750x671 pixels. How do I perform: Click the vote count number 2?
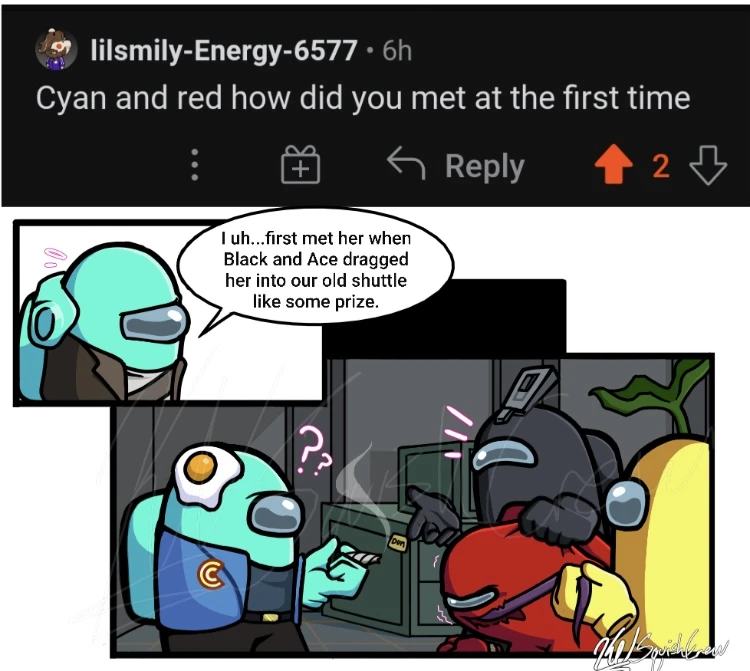(661, 166)
